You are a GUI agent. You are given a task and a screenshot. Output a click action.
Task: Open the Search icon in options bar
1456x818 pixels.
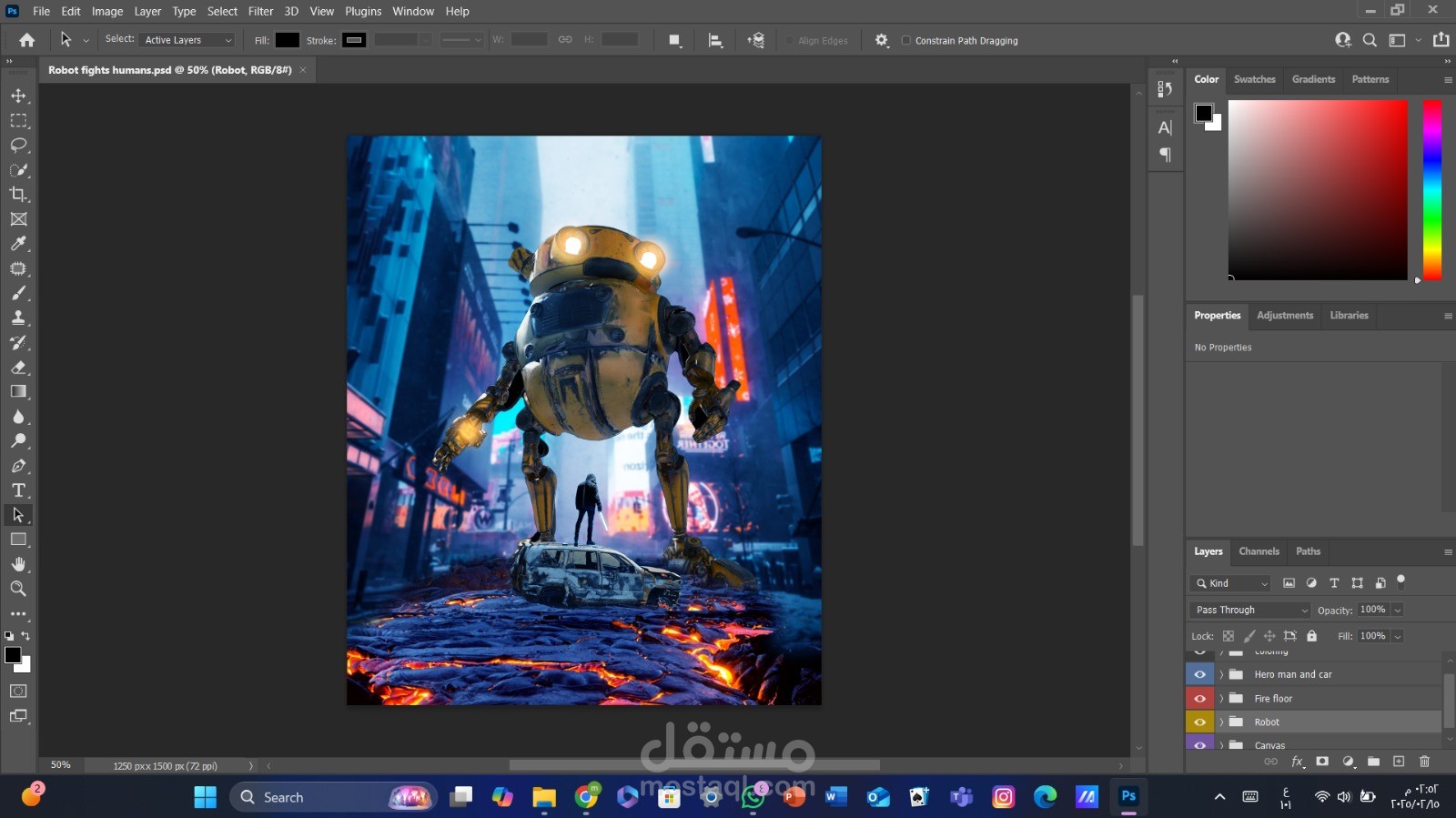click(x=1370, y=40)
